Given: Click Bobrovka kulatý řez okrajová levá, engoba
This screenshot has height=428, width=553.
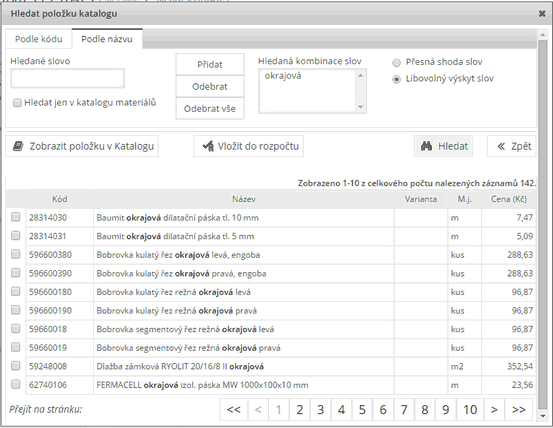Looking at the screenshot, I should point(178,255).
